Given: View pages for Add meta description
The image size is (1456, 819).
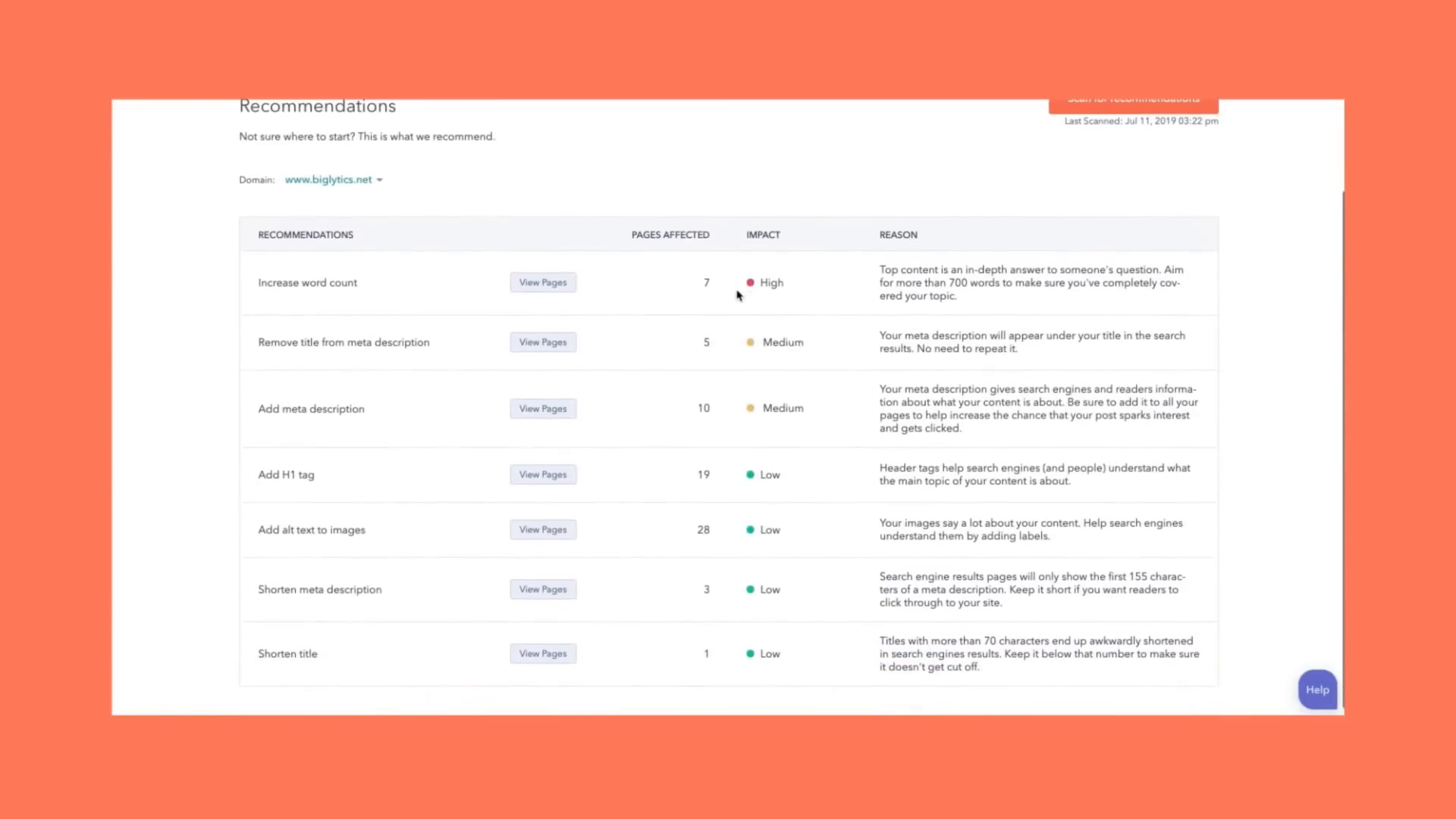Looking at the screenshot, I should (543, 409).
